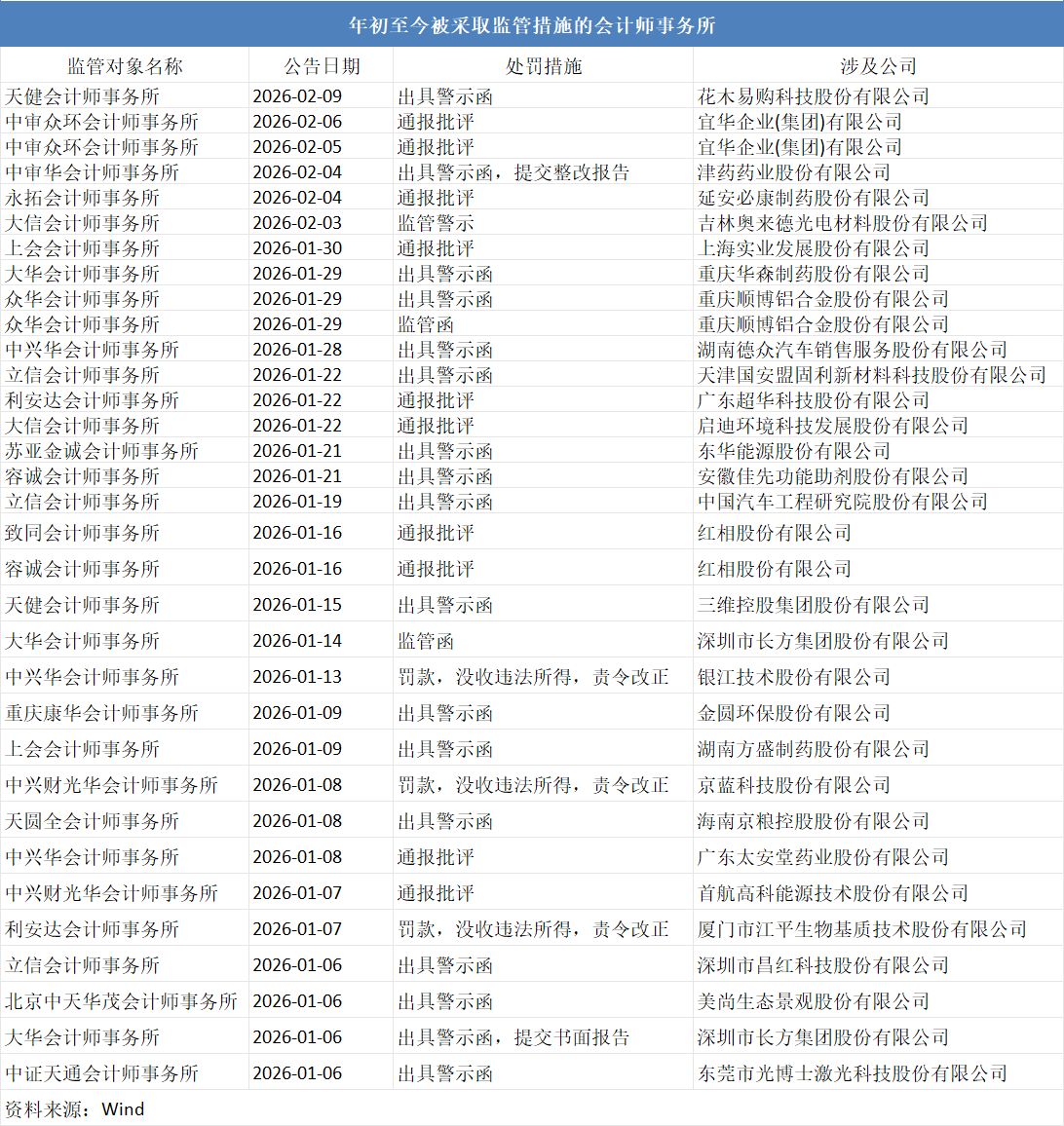Click the 中证天通会计师事务所 cell
This screenshot has height=1126, width=1064.
click(101, 1073)
